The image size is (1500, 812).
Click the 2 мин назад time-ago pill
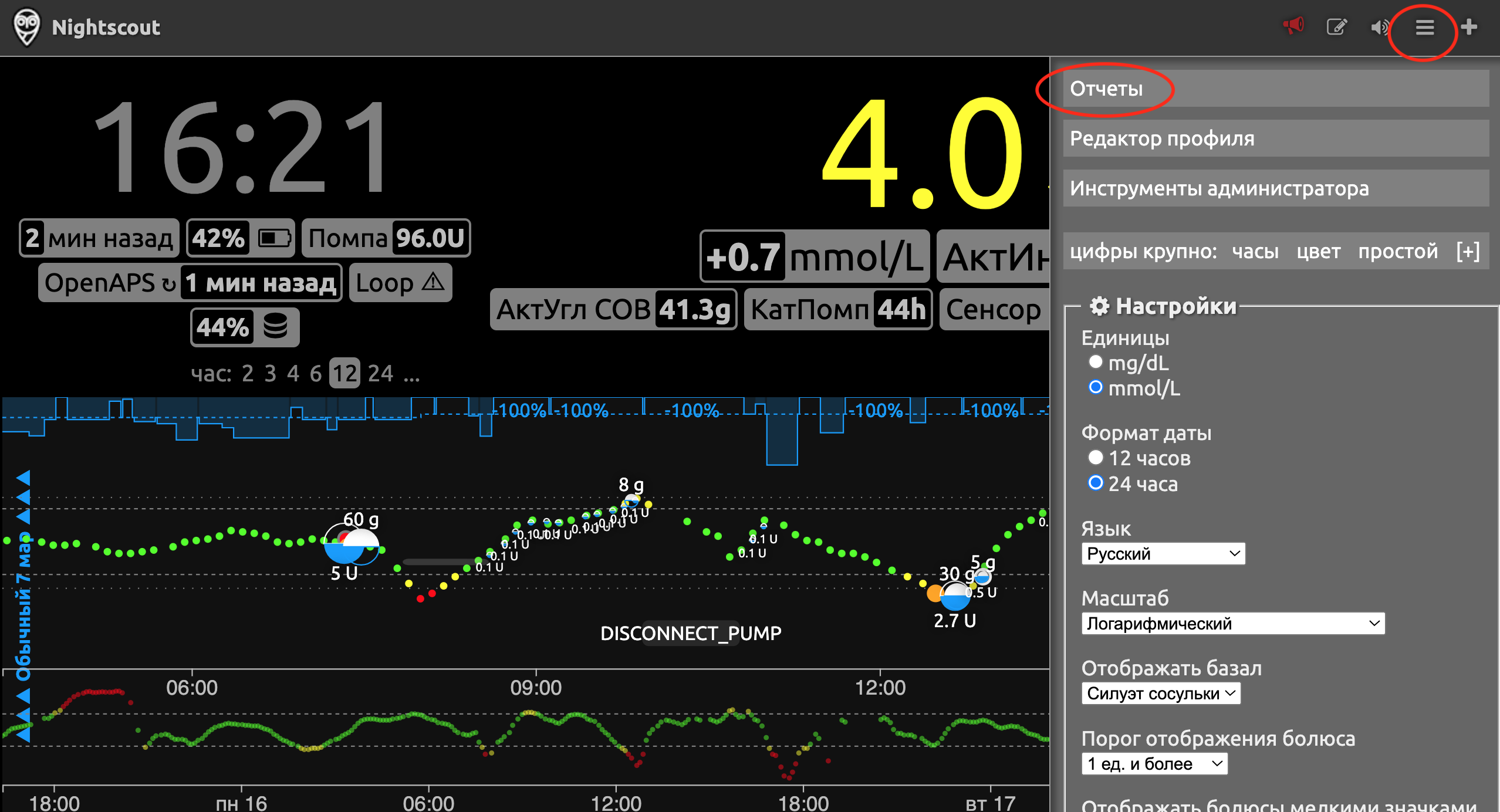click(99, 238)
